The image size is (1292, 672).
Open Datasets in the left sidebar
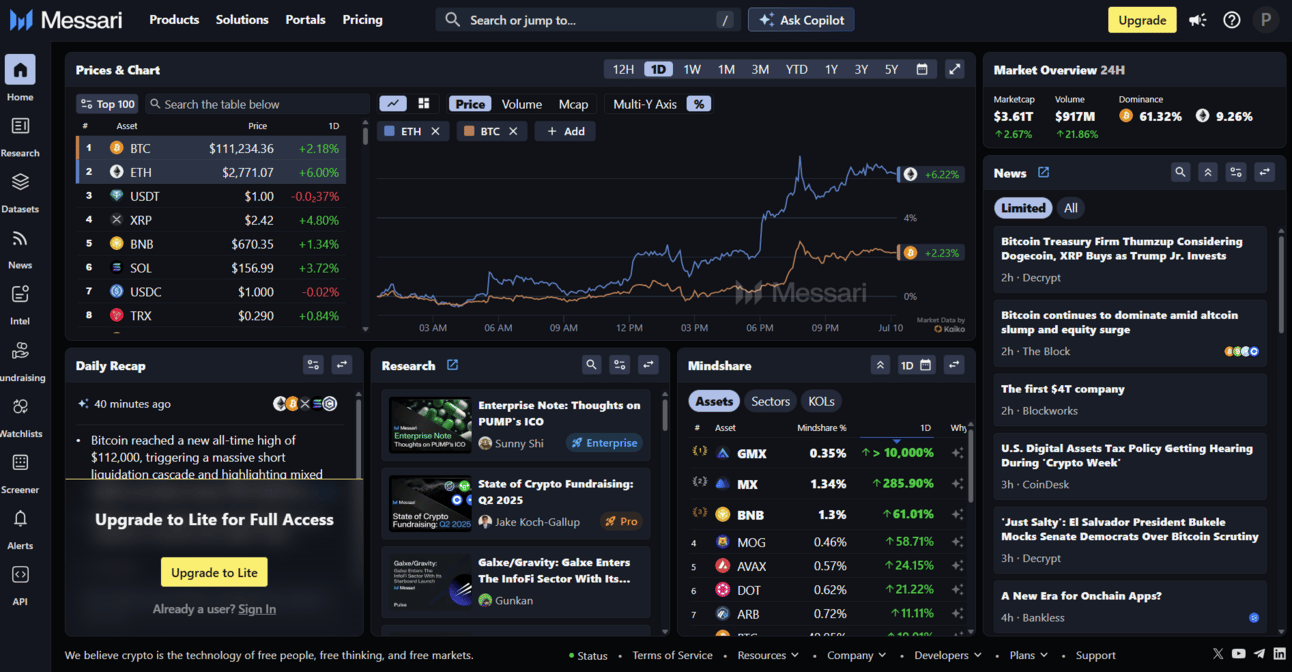point(20,182)
